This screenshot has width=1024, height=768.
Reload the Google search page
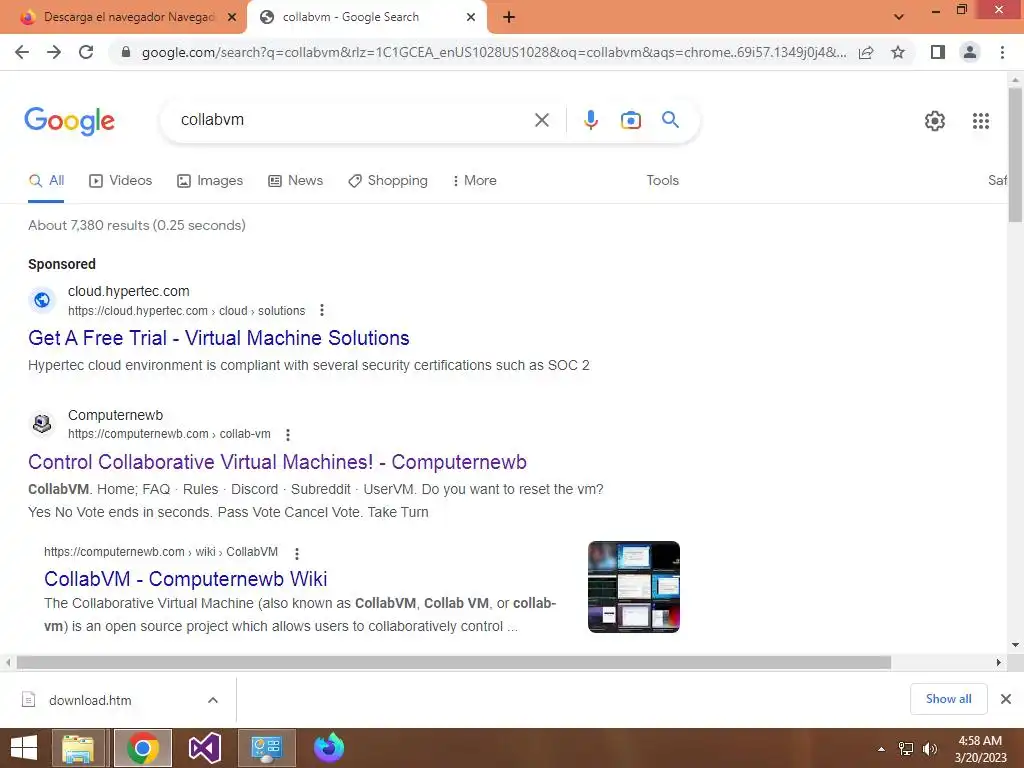point(86,52)
